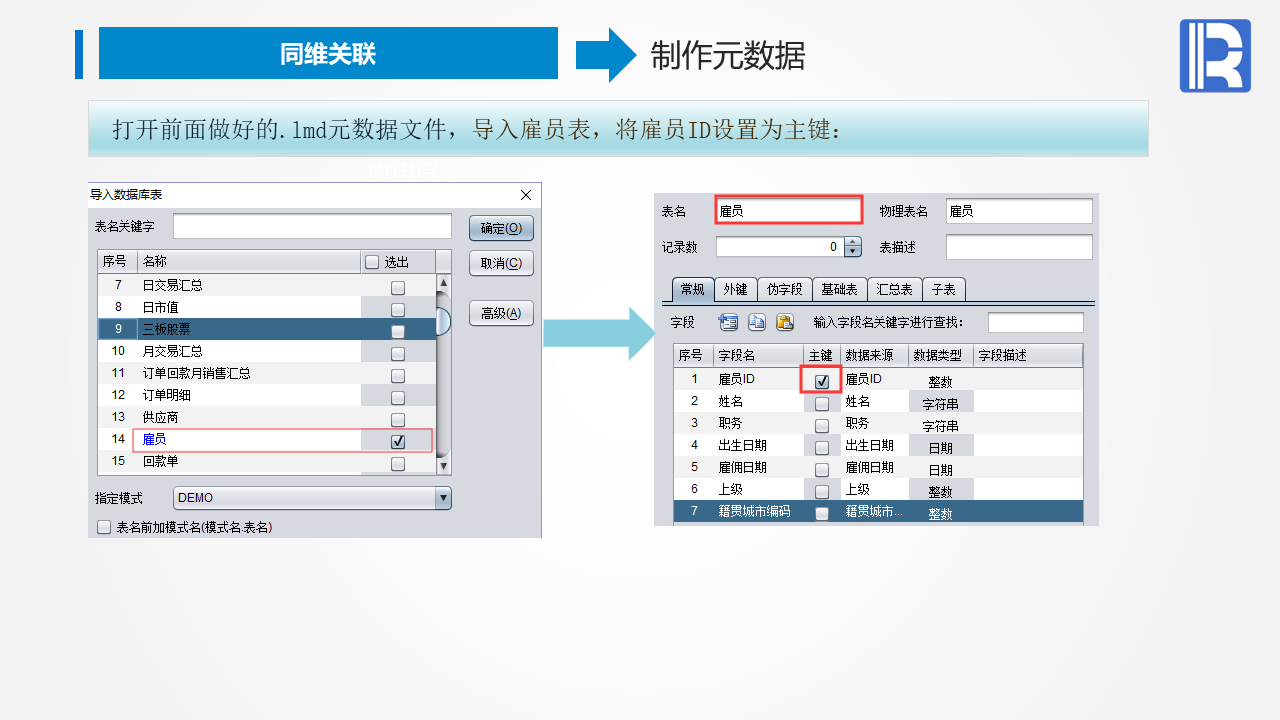Select the 雇员 row name in import list
The image size is (1280, 720).
[x=154, y=439]
